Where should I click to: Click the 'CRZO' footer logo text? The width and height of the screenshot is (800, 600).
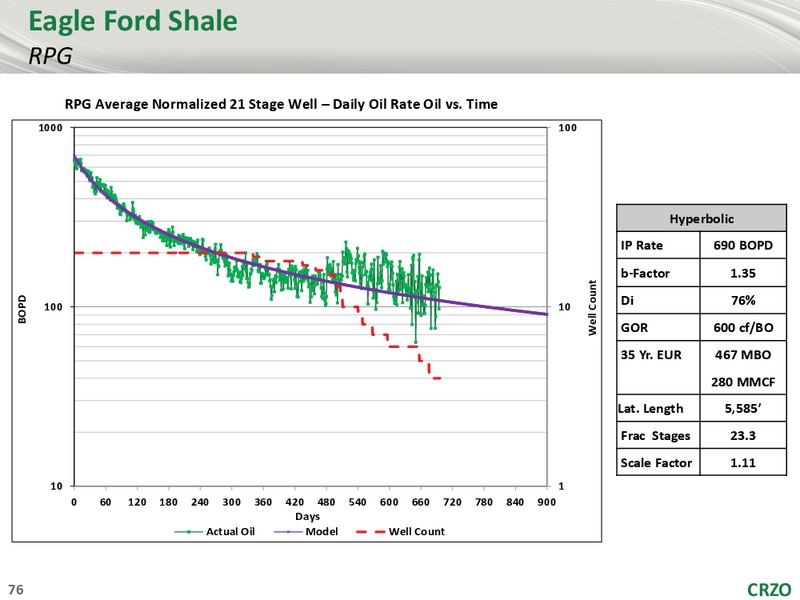click(x=769, y=589)
